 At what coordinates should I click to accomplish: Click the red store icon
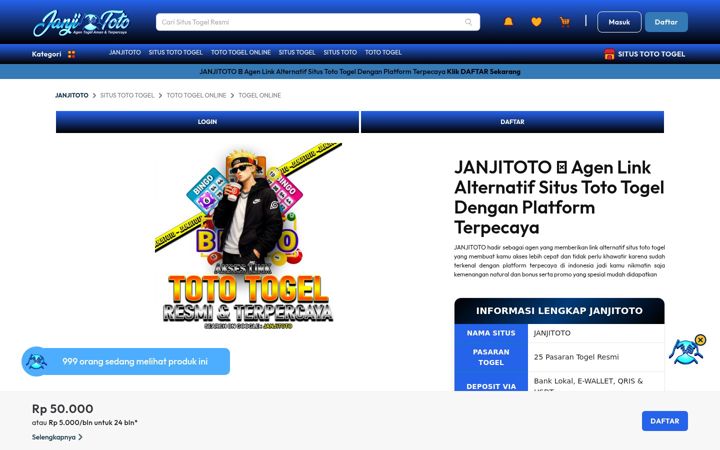click(x=609, y=54)
